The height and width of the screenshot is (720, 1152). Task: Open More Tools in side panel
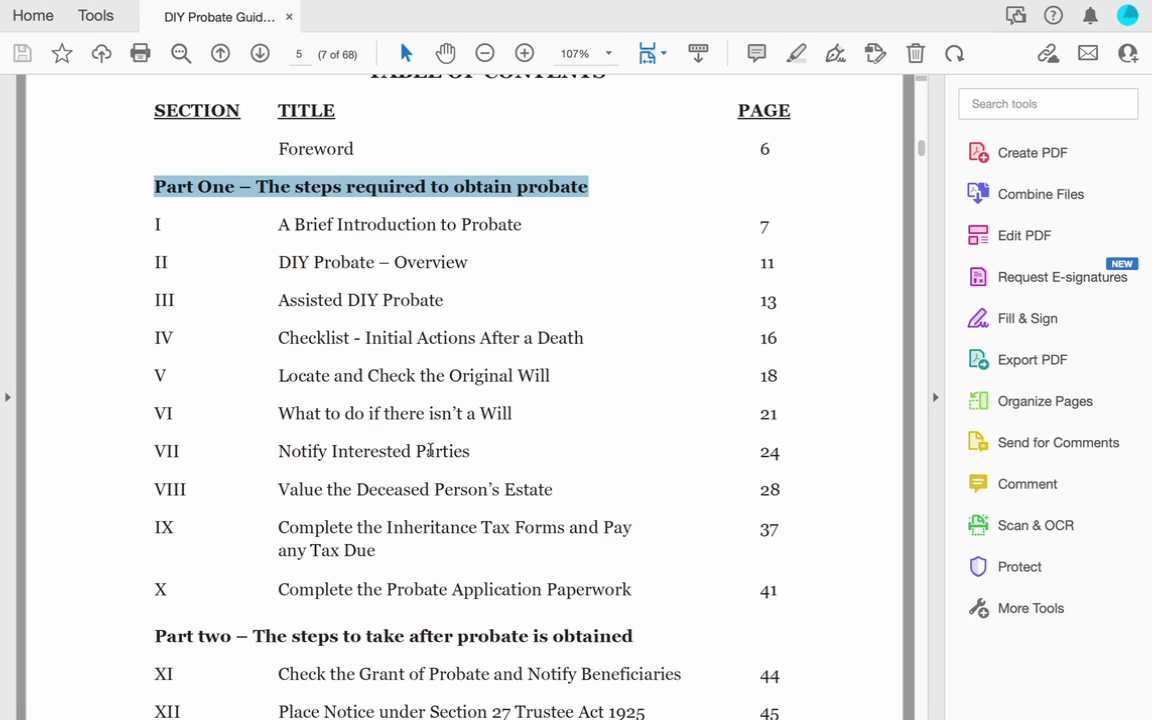pos(1030,608)
